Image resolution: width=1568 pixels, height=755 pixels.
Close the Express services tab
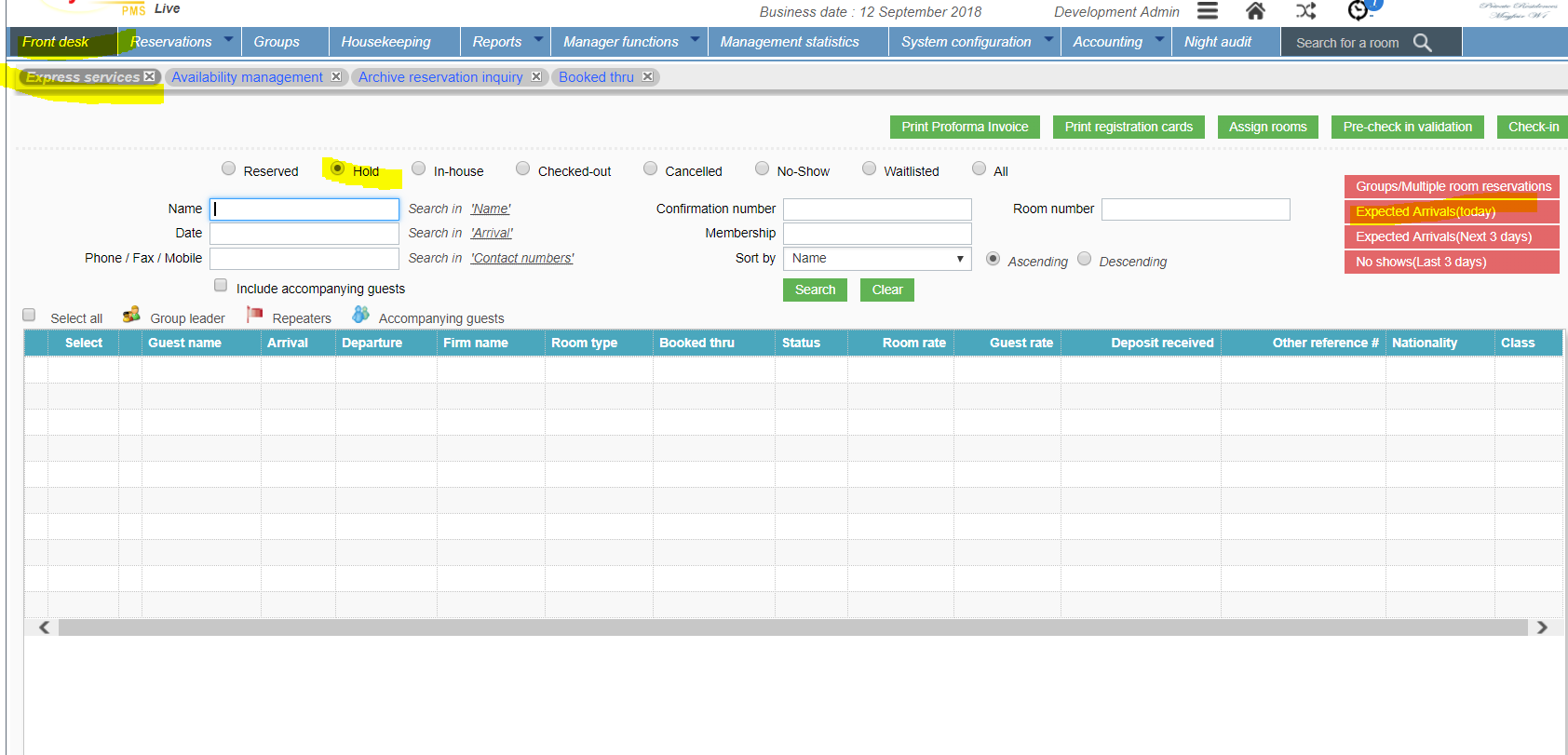[x=149, y=76]
